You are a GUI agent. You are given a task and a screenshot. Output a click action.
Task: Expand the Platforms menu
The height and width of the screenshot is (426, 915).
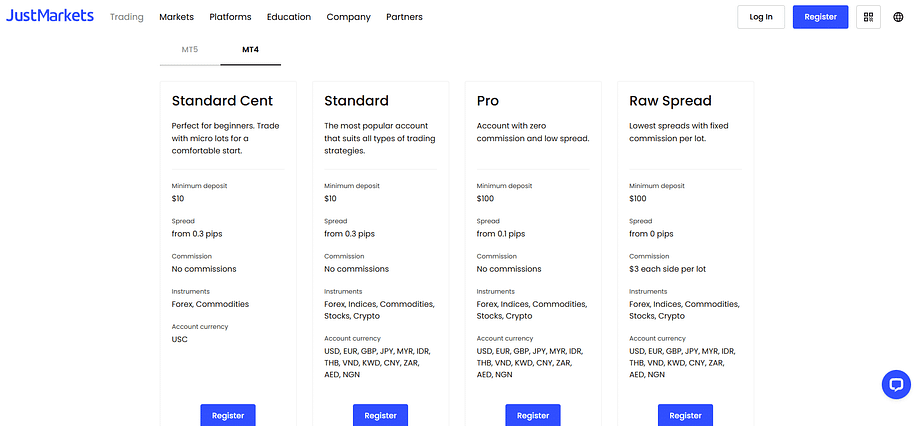click(x=230, y=17)
